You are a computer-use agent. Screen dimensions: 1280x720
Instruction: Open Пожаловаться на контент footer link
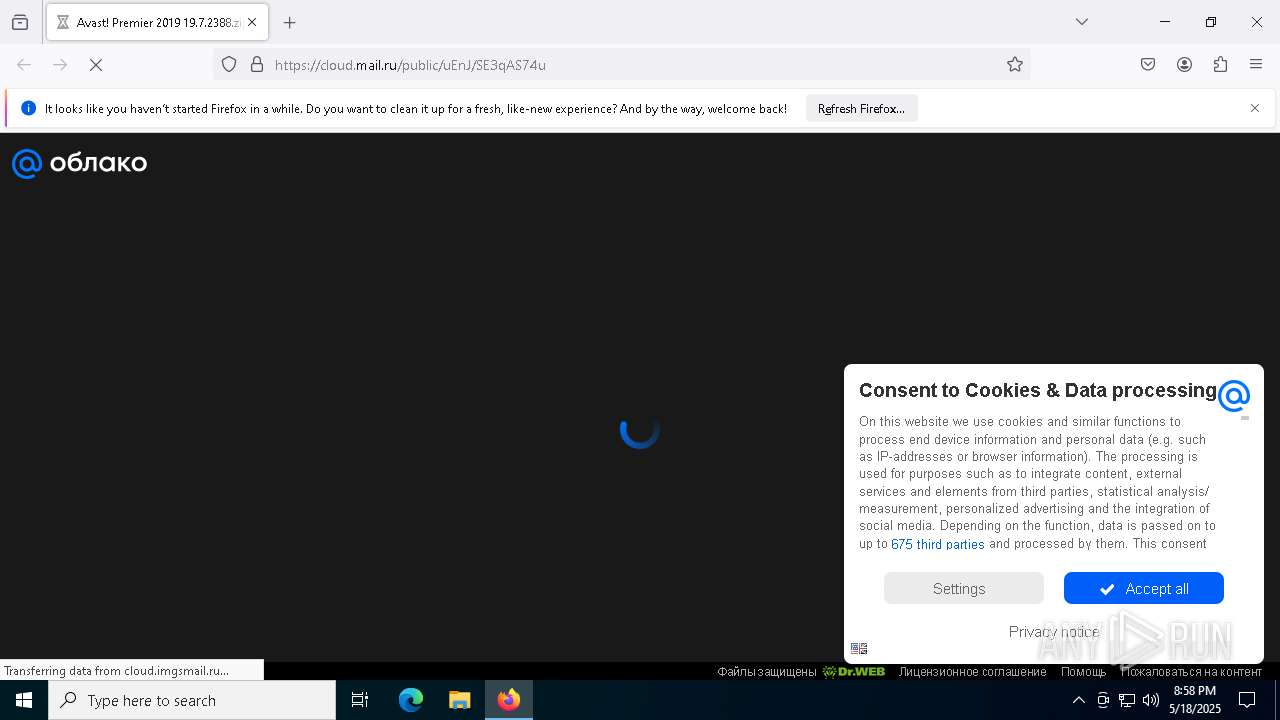1191,672
